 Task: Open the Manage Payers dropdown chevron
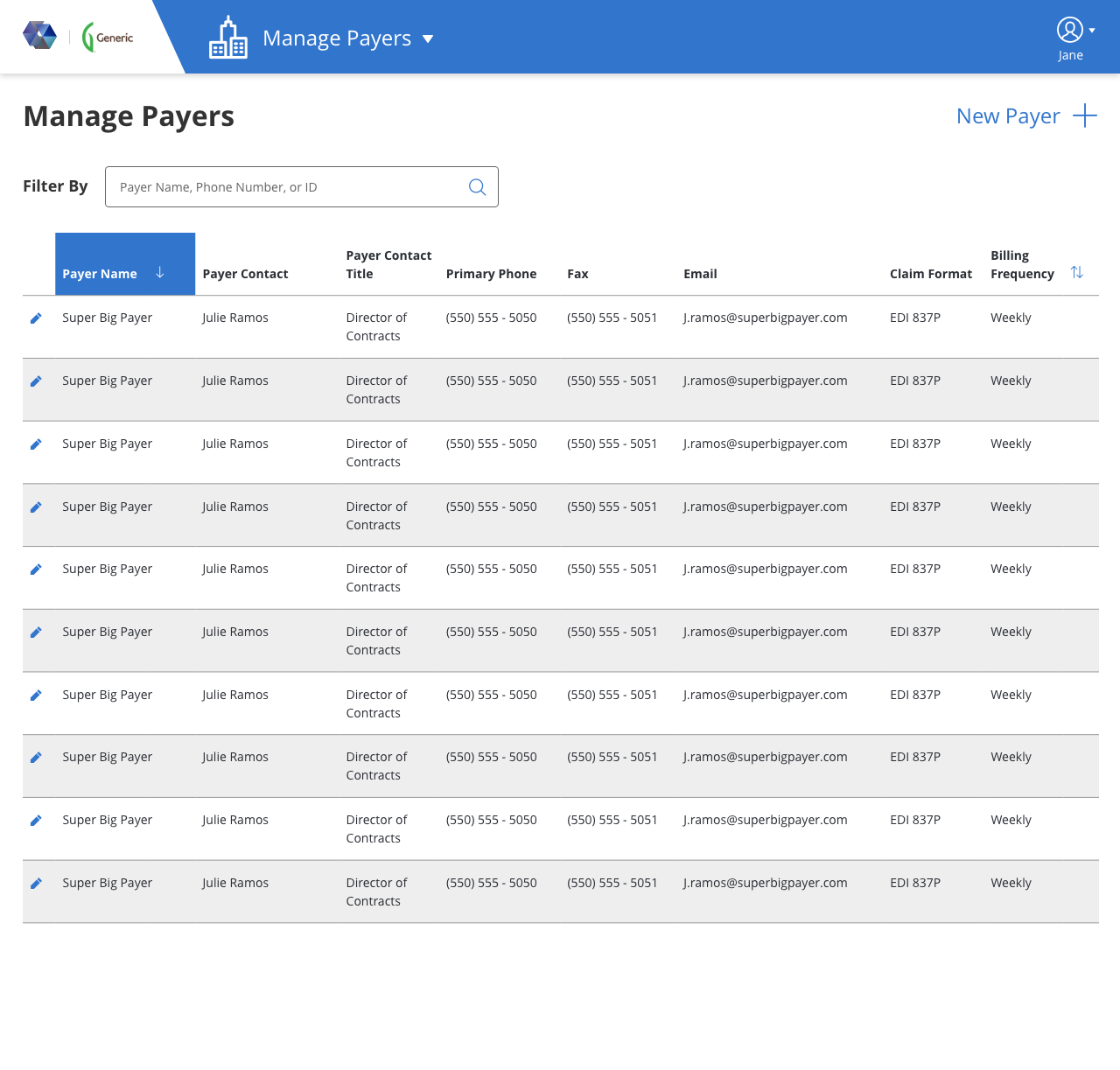pyautogui.click(x=428, y=38)
